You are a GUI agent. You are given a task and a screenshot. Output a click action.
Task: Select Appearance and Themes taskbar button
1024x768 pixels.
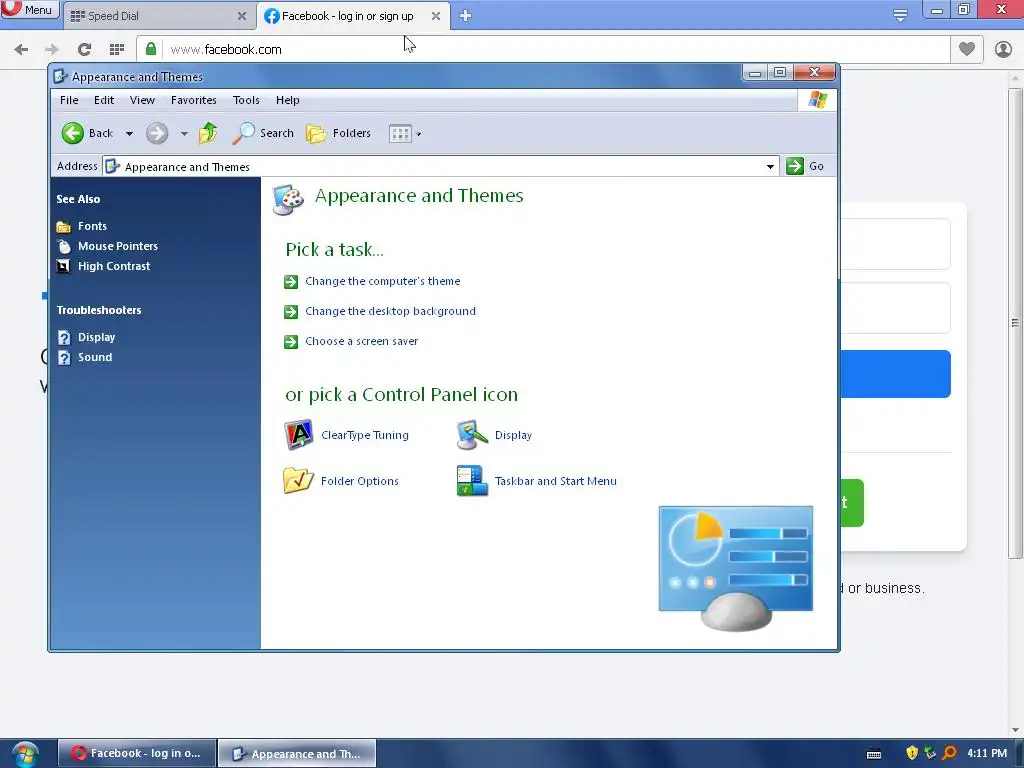[x=296, y=754]
